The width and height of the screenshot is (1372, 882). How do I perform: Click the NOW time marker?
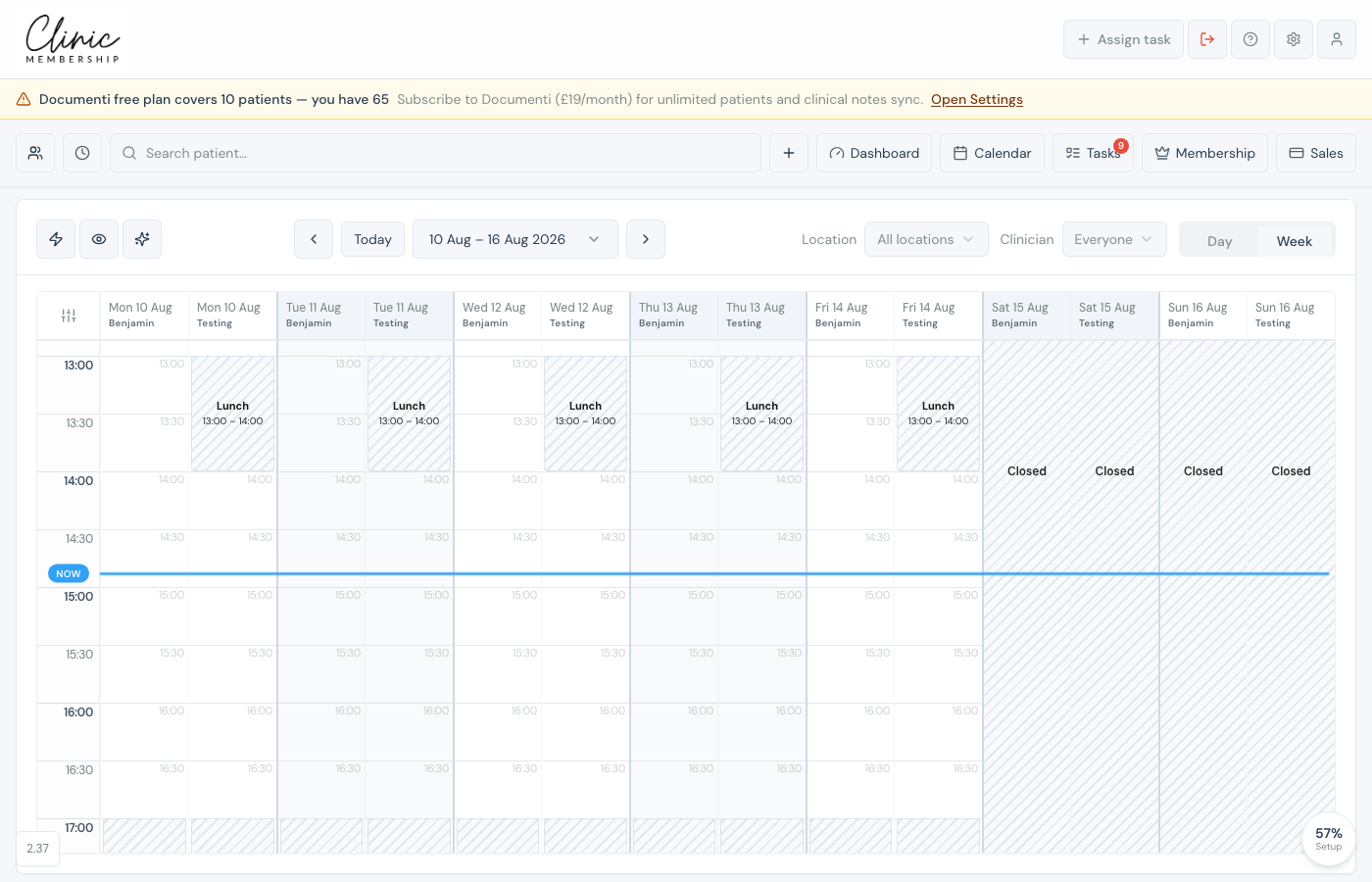click(69, 573)
